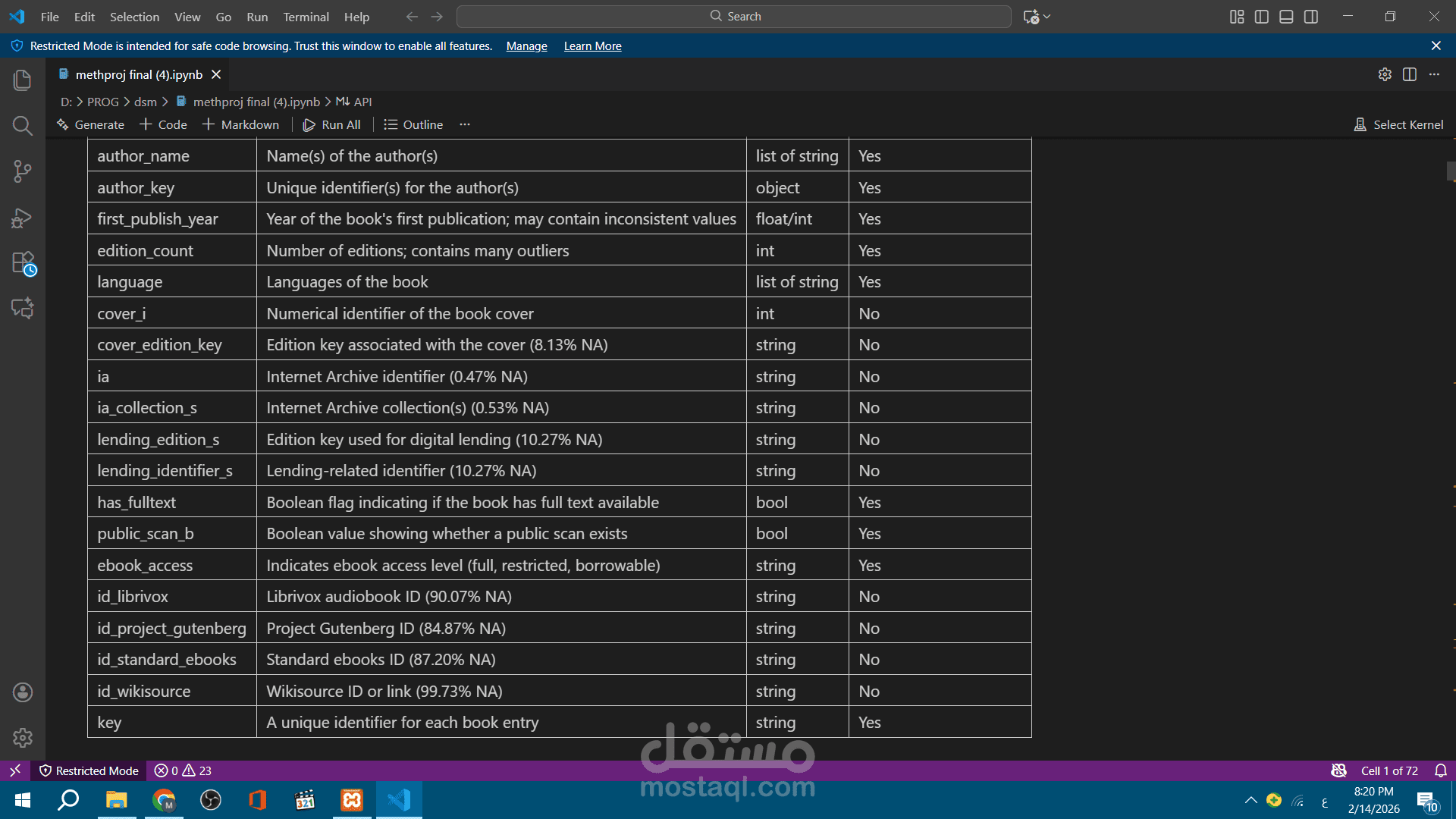Open Run and Debug view
Viewport: 1456px width, 819px height.
coord(23,218)
